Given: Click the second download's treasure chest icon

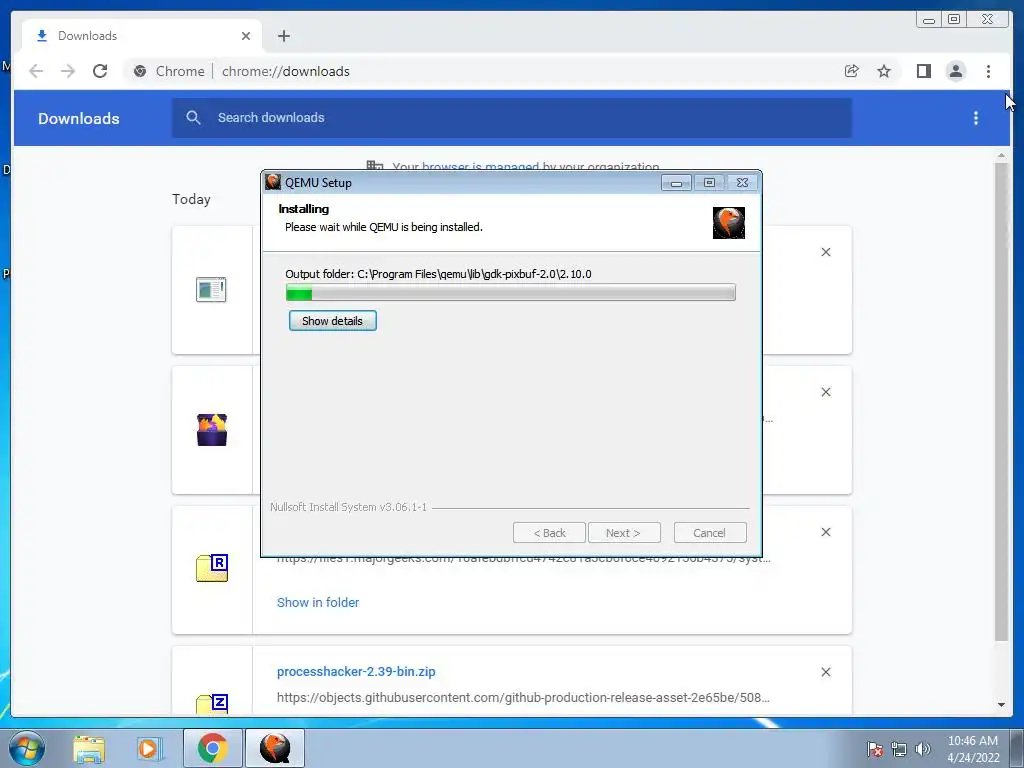Looking at the screenshot, I should click(212, 430).
